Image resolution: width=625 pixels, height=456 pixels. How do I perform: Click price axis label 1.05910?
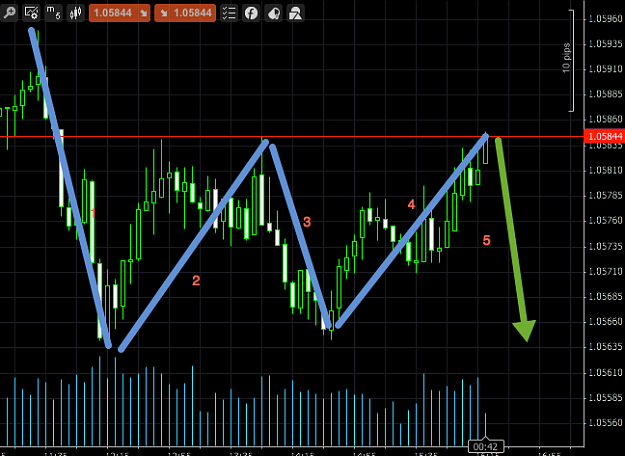click(x=605, y=69)
